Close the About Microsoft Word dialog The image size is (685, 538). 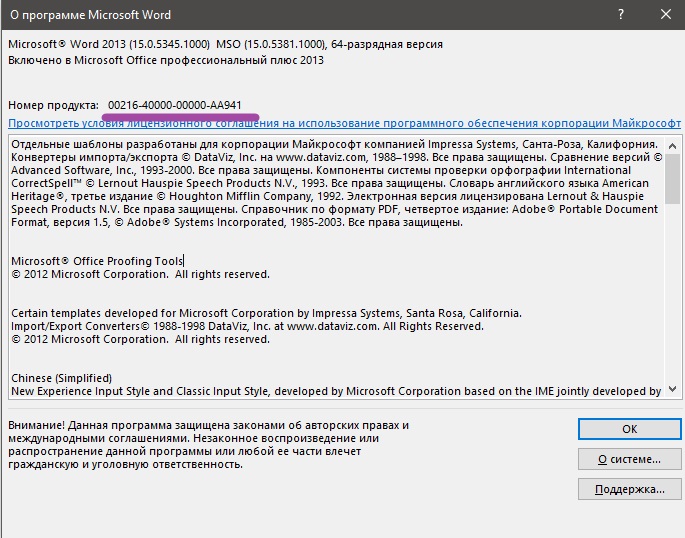tap(666, 14)
